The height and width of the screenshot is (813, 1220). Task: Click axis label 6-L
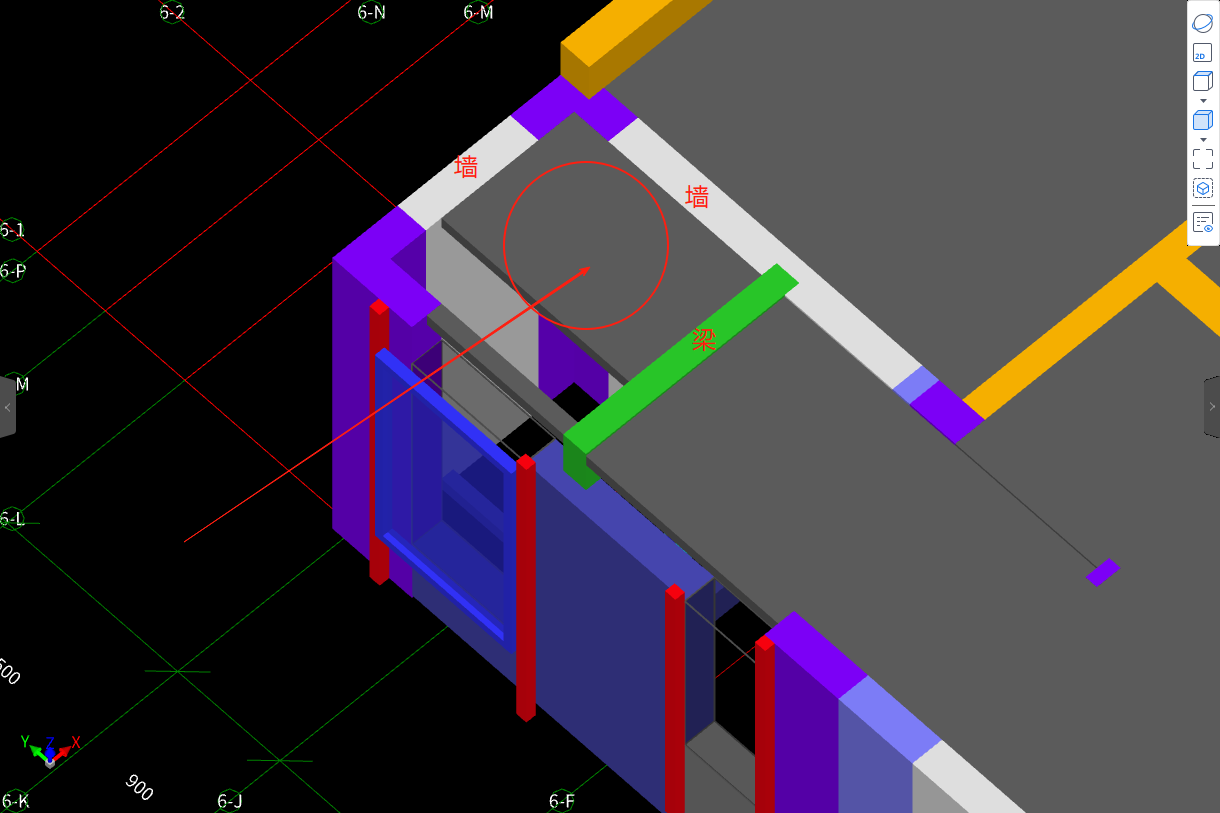click(x=12, y=519)
